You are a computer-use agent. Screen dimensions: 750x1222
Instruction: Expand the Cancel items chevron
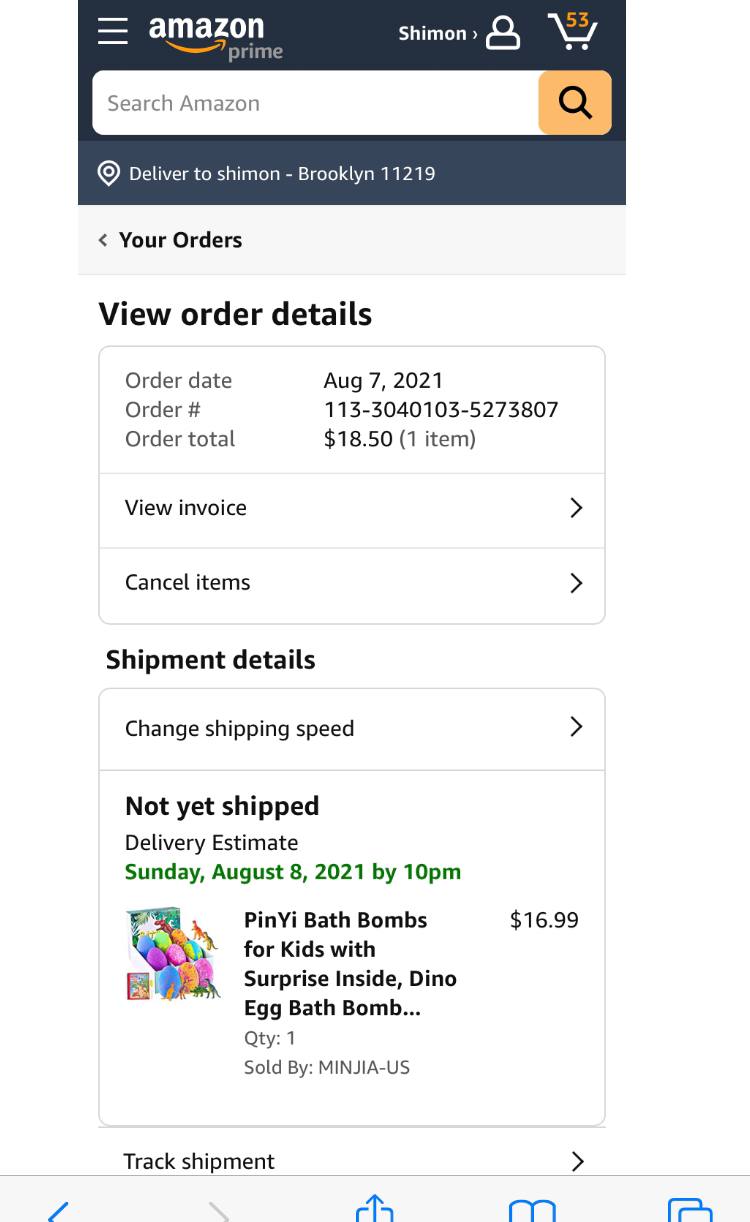click(576, 583)
